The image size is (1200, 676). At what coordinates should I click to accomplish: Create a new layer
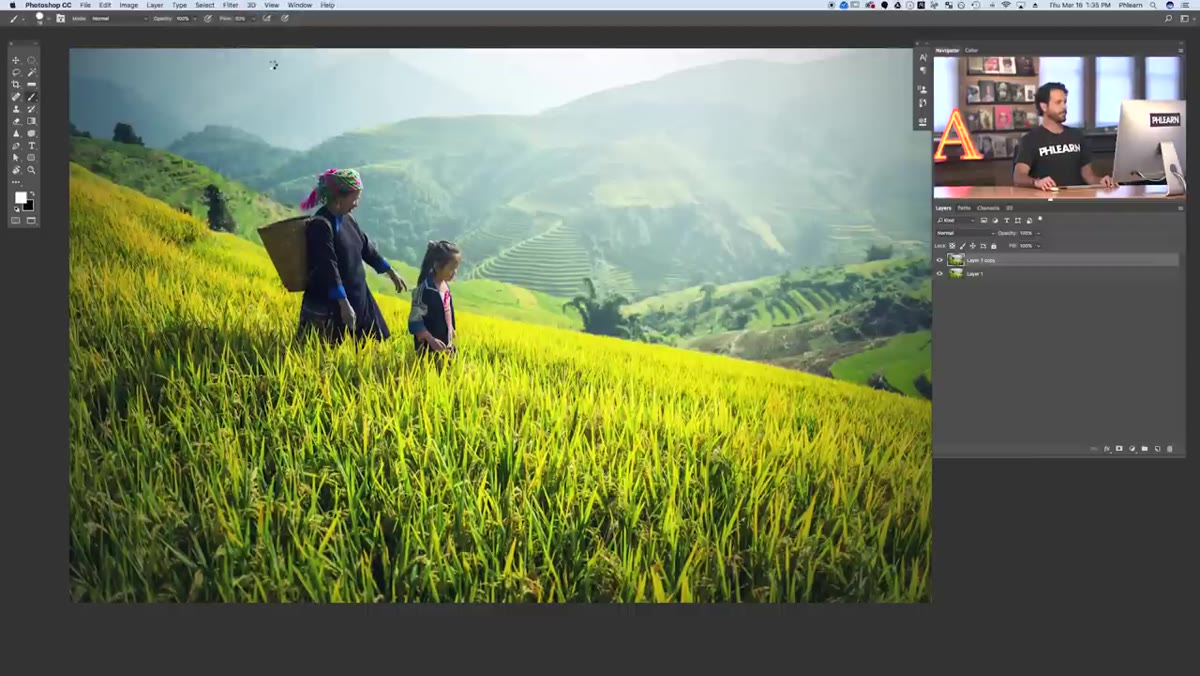pyautogui.click(x=1157, y=449)
